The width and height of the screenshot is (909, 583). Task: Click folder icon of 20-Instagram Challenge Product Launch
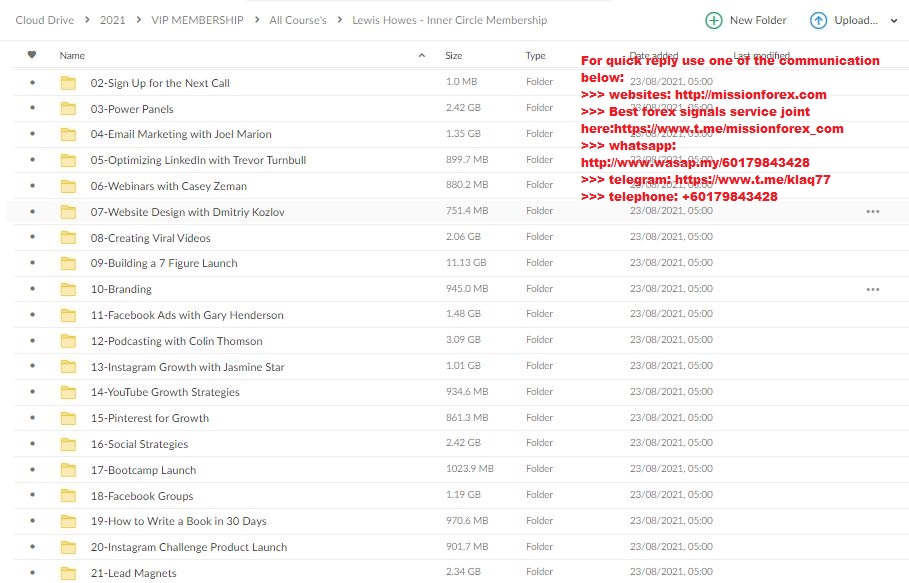(68, 546)
